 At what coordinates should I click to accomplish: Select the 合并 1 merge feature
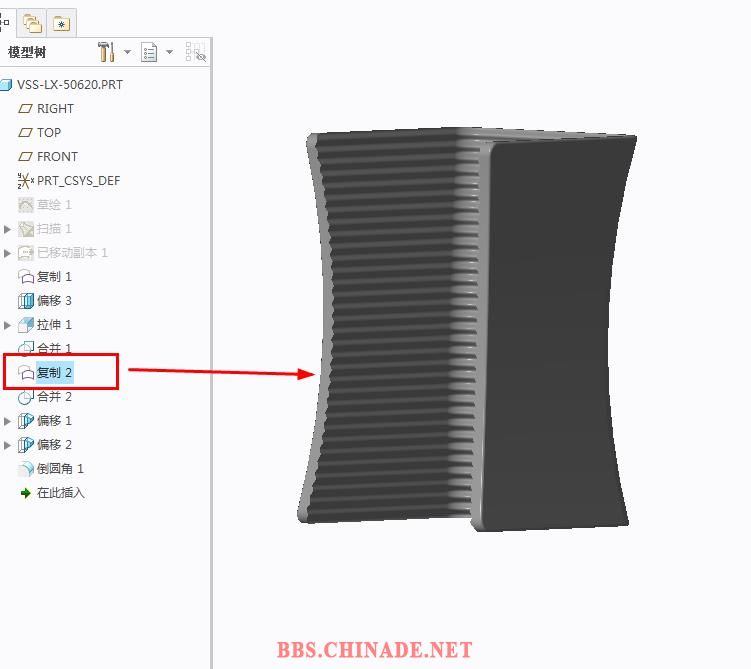tap(54, 348)
